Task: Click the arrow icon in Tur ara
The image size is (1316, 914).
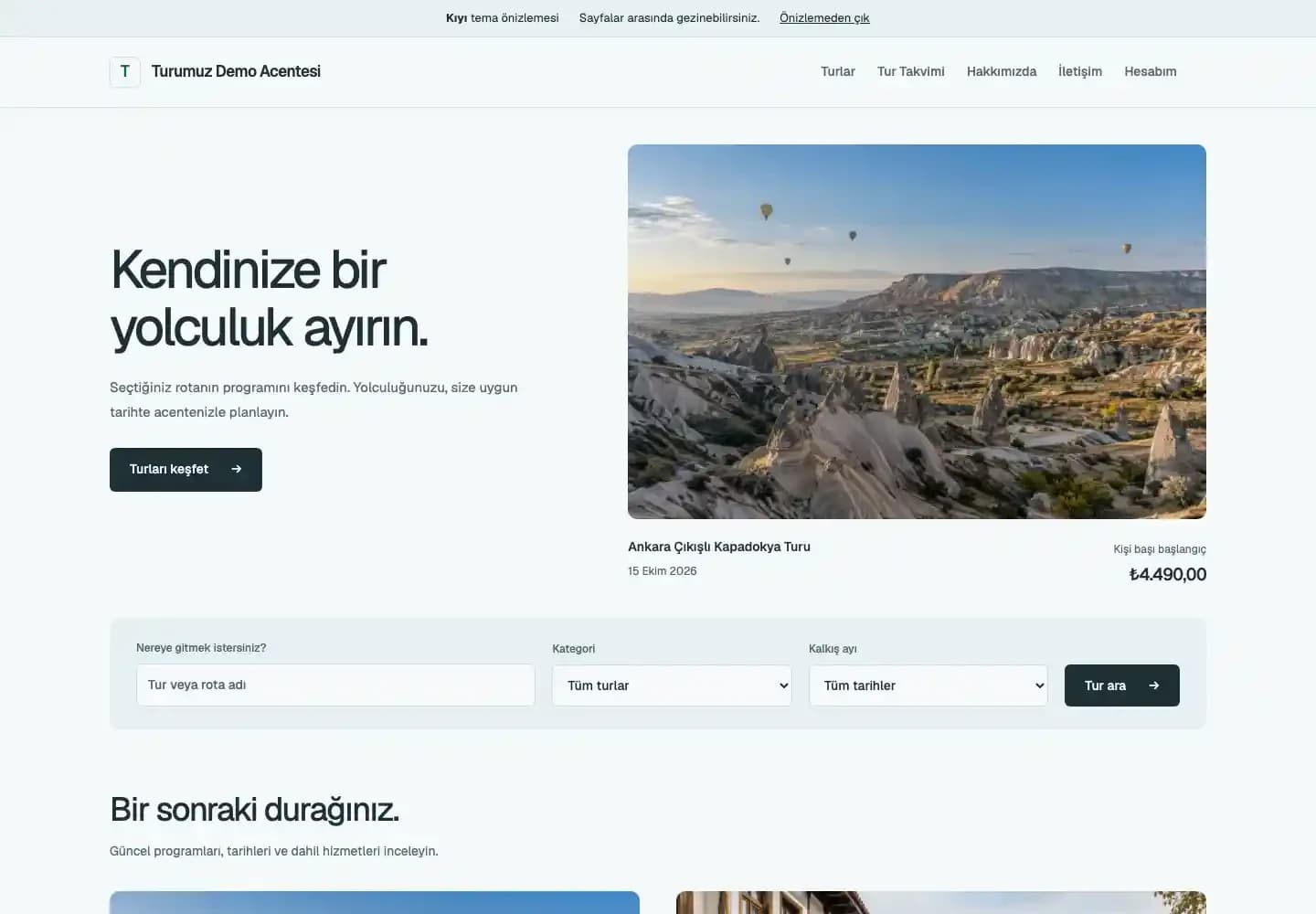Action: 1154,685
